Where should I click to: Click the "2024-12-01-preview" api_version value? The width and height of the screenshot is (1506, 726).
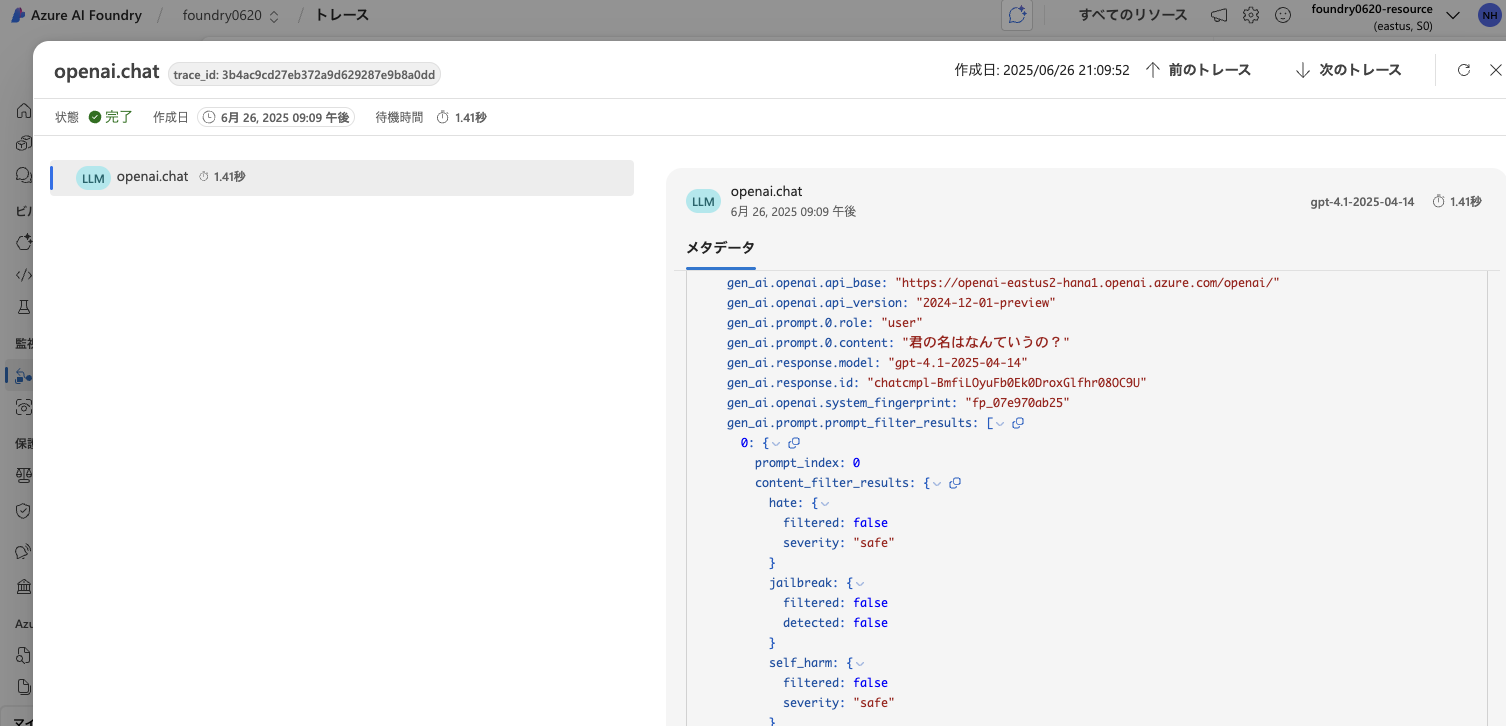point(985,303)
